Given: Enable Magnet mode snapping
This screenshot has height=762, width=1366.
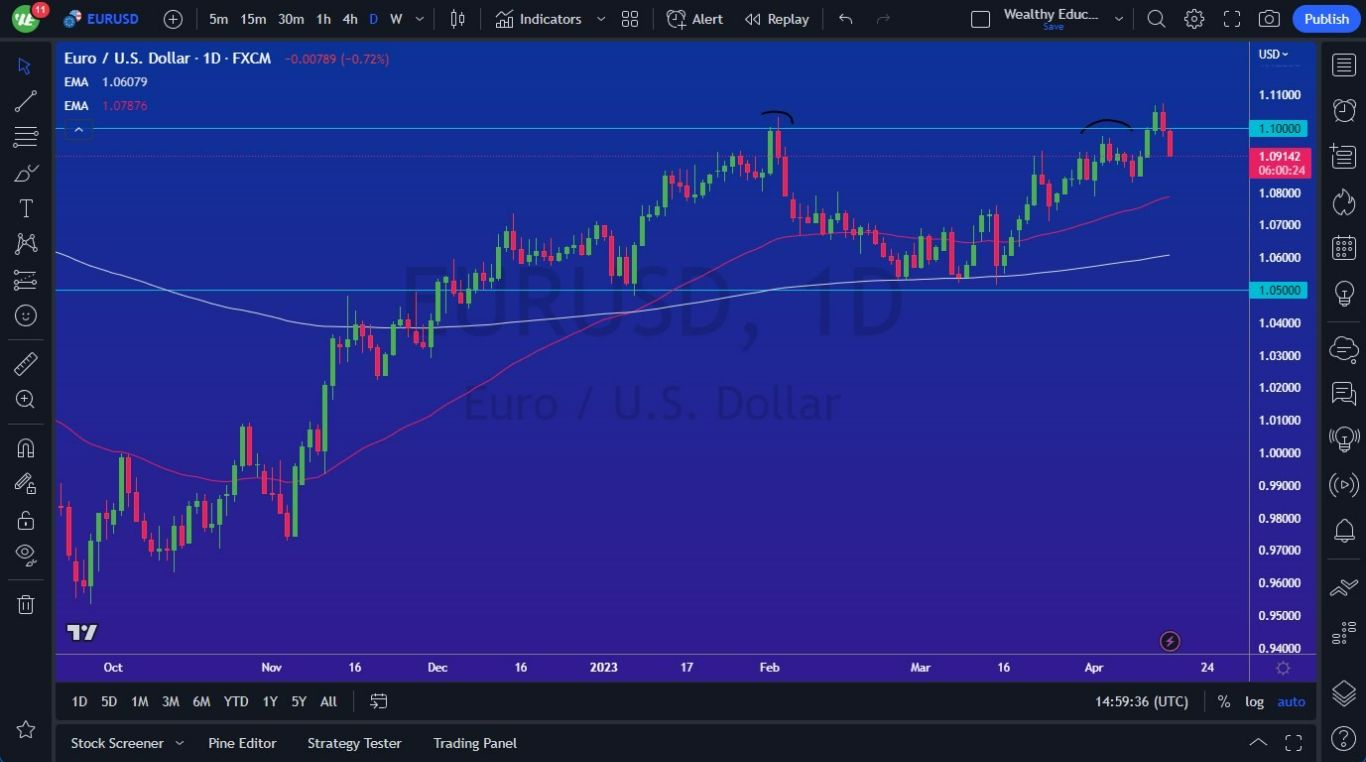Looking at the screenshot, I should click(25, 448).
